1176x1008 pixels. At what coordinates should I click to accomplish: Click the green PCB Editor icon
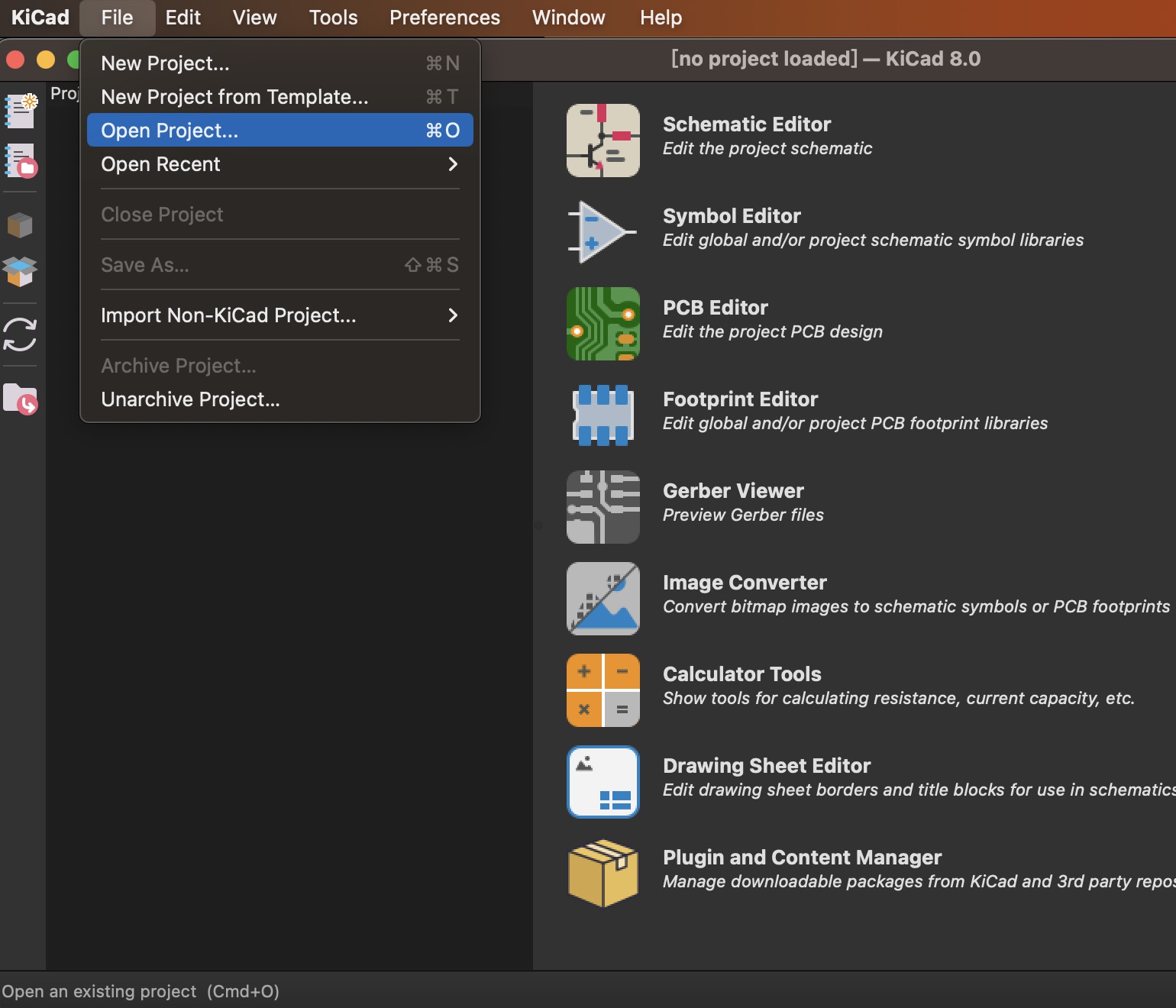[x=603, y=324]
